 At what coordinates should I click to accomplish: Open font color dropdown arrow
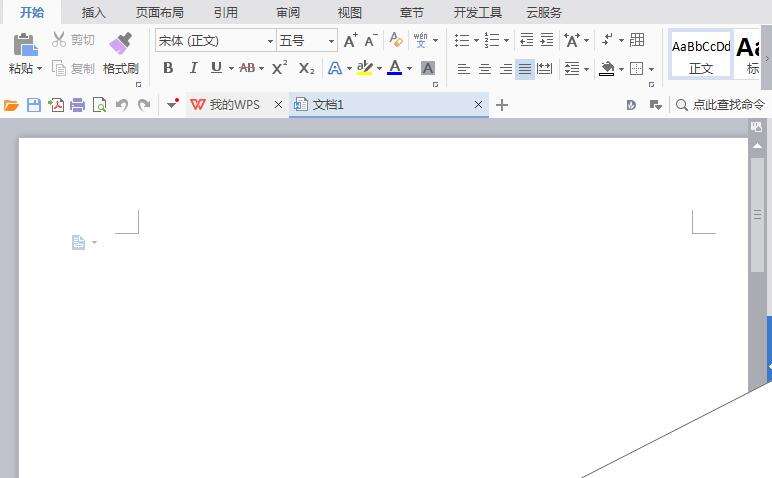409,68
